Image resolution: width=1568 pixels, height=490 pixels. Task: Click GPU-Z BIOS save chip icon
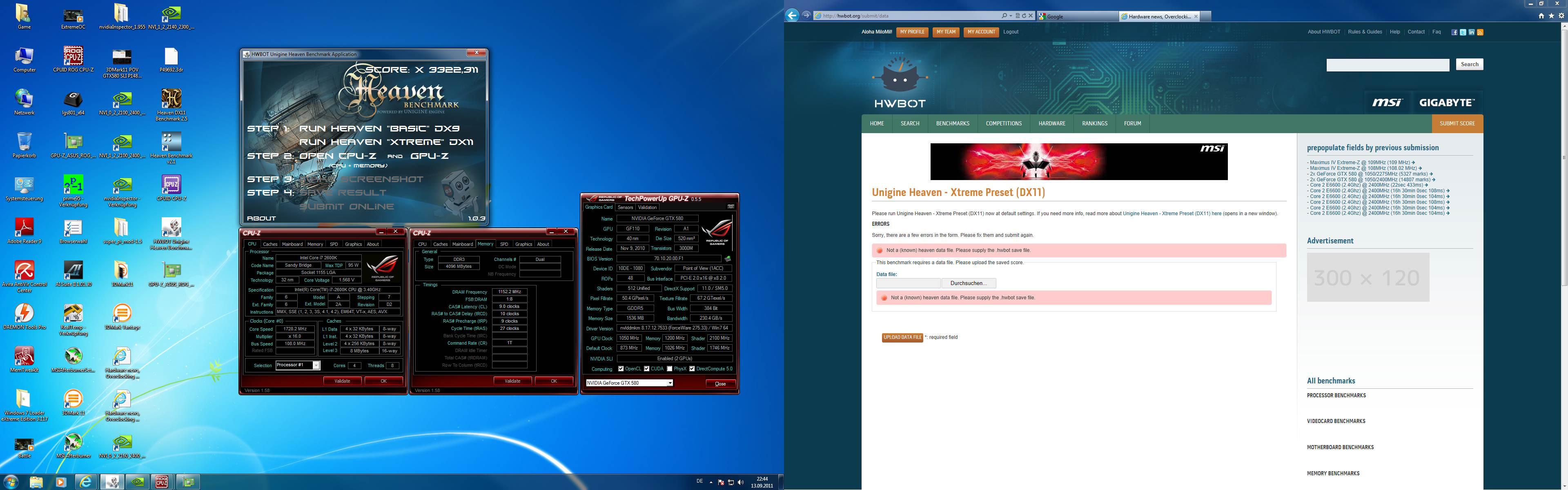(x=727, y=259)
